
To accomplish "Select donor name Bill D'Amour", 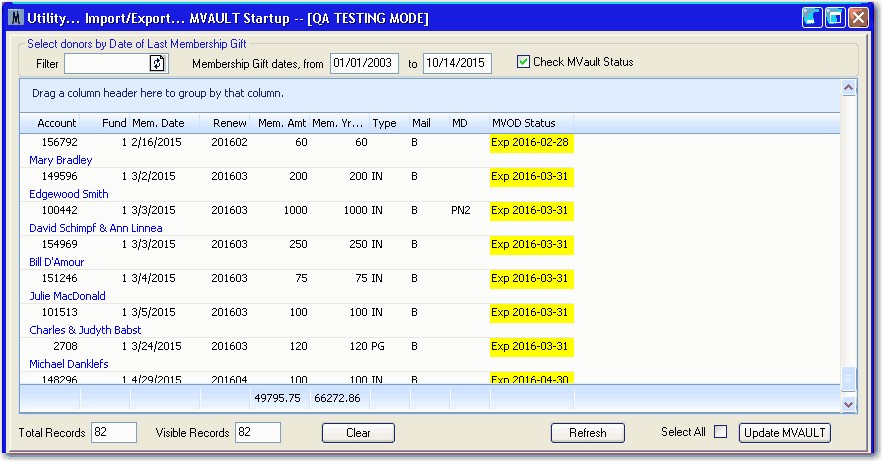I will pyautogui.click(x=56, y=262).
